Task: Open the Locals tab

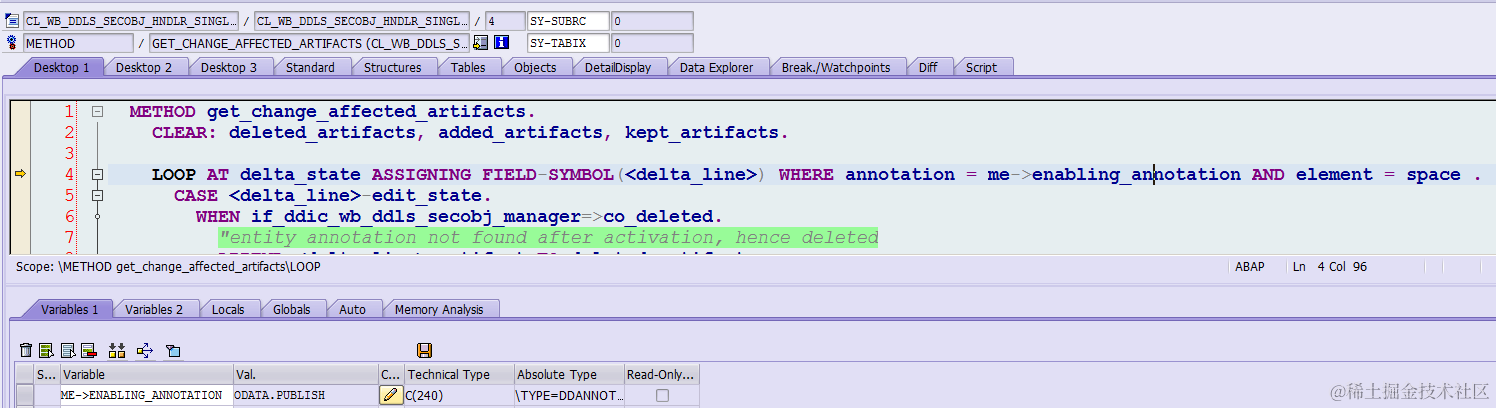Action: 228,310
